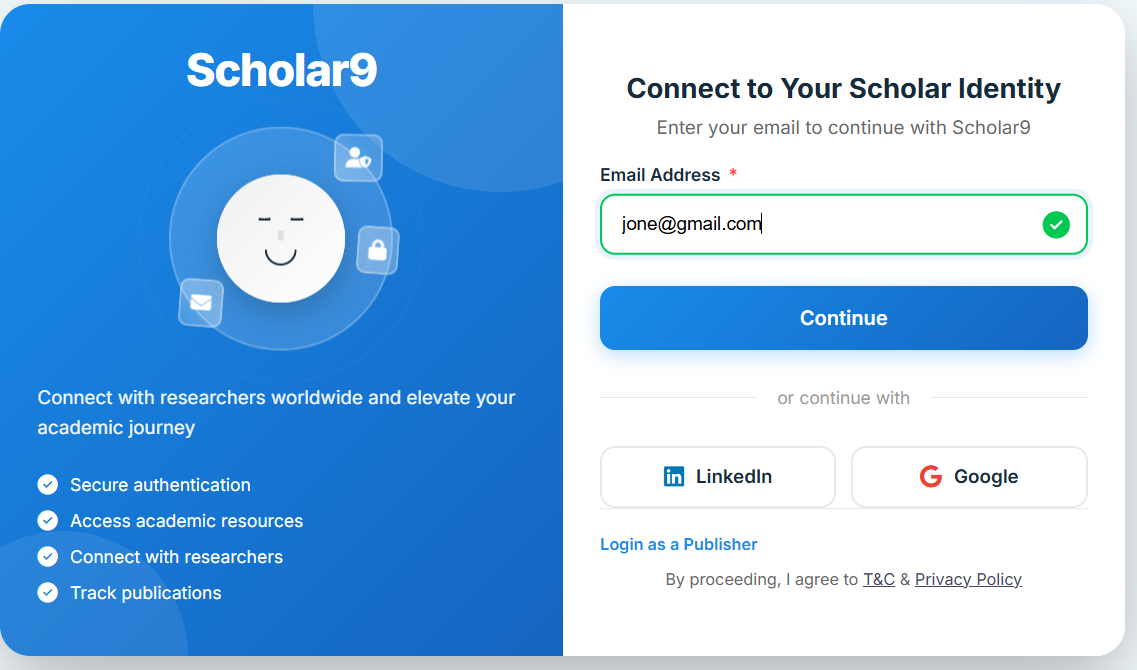Sign in using the Google button

pyautogui.click(x=969, y=476)
